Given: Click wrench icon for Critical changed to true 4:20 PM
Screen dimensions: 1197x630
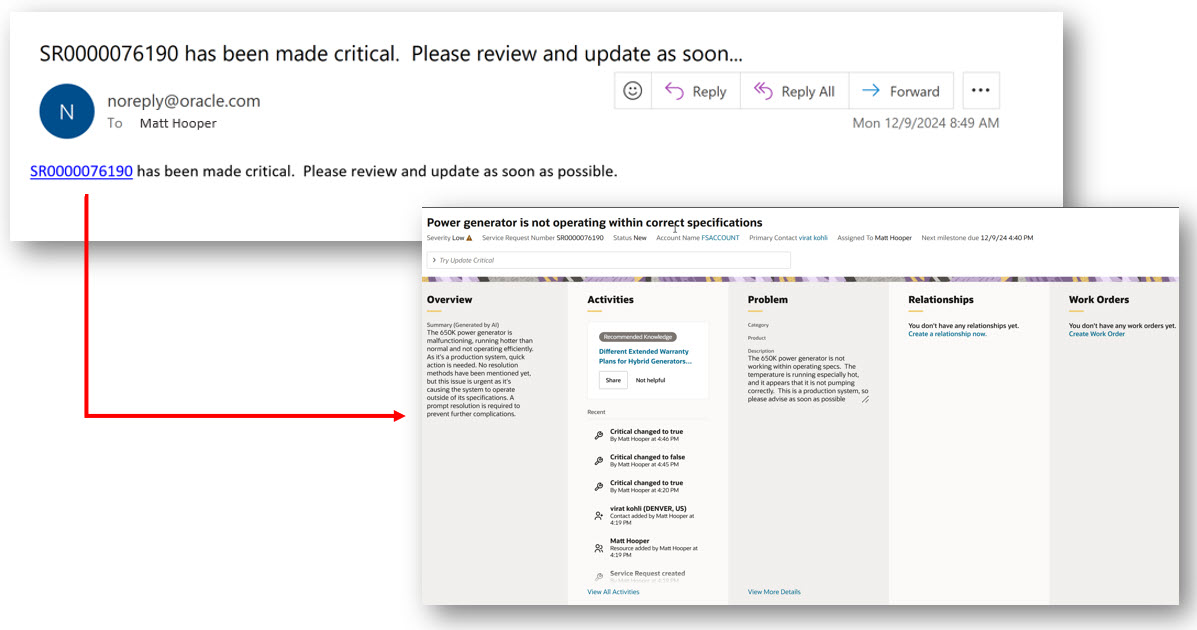Looking at the screenshot, I should point(599,486).
